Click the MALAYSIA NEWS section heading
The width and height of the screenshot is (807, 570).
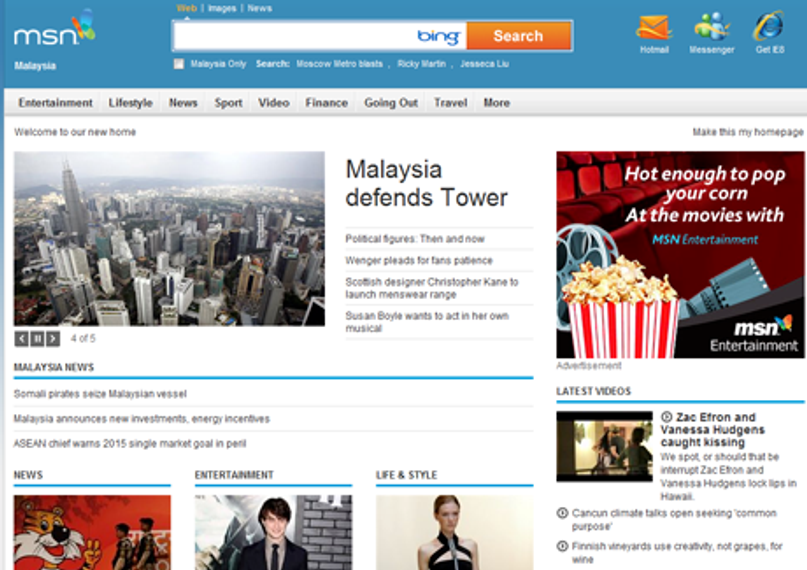[x=54, y=367]
